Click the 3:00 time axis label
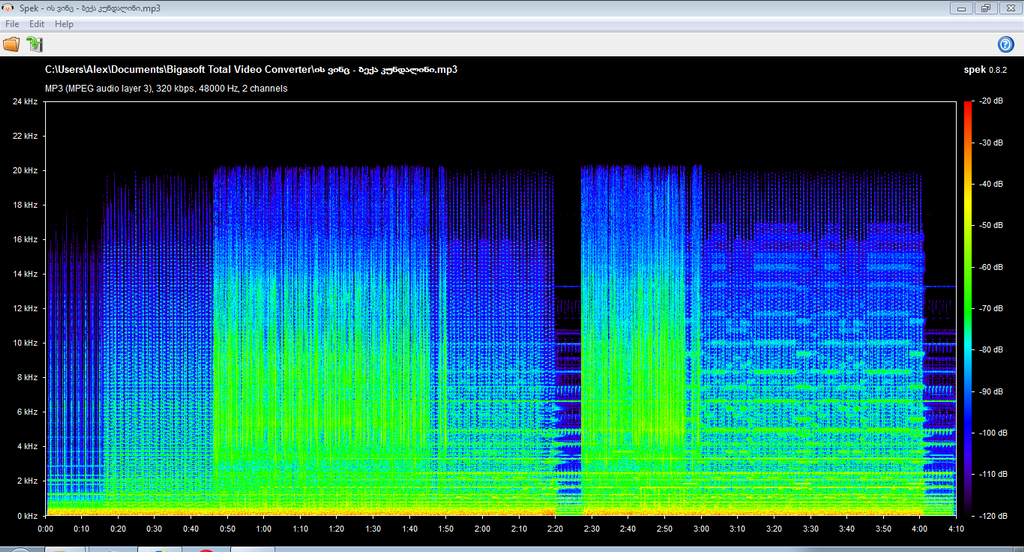The width and height of the screenshot is (1024, 552). pos(701,528)
